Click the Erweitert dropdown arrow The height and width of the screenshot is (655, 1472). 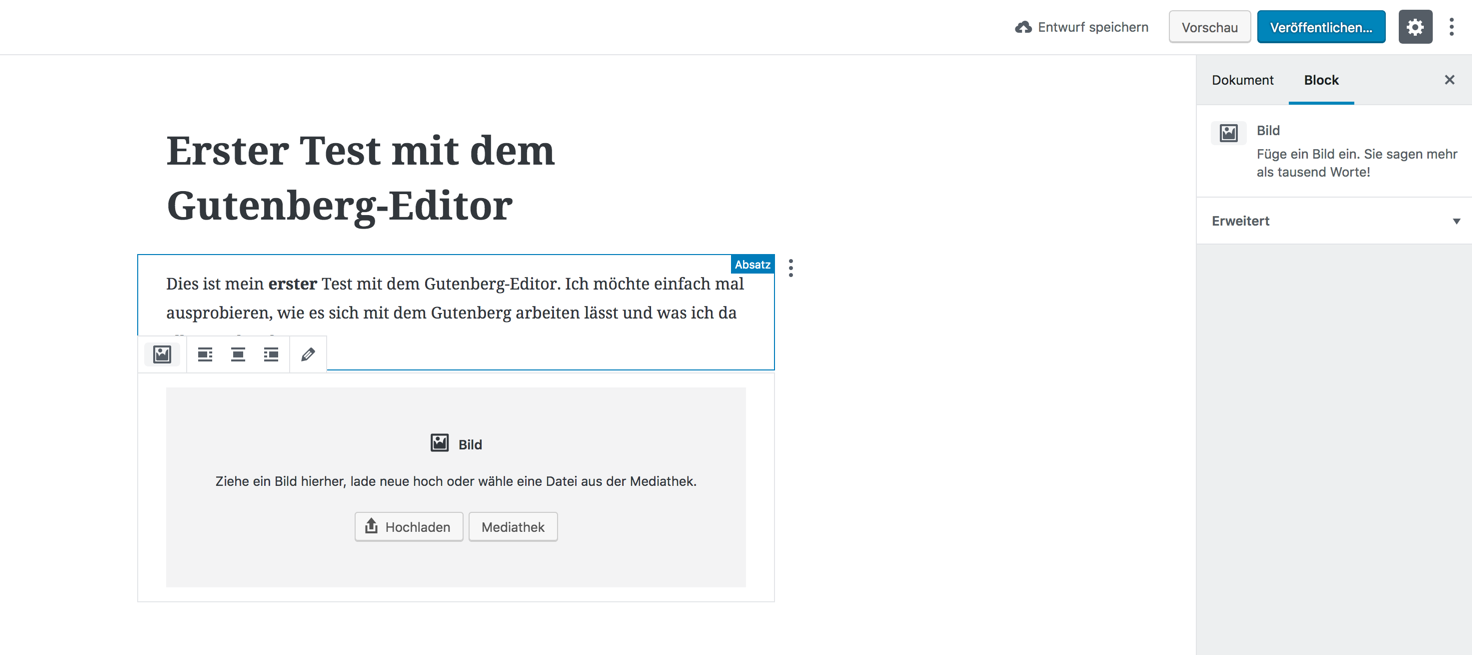click(x=1456, y=221)
